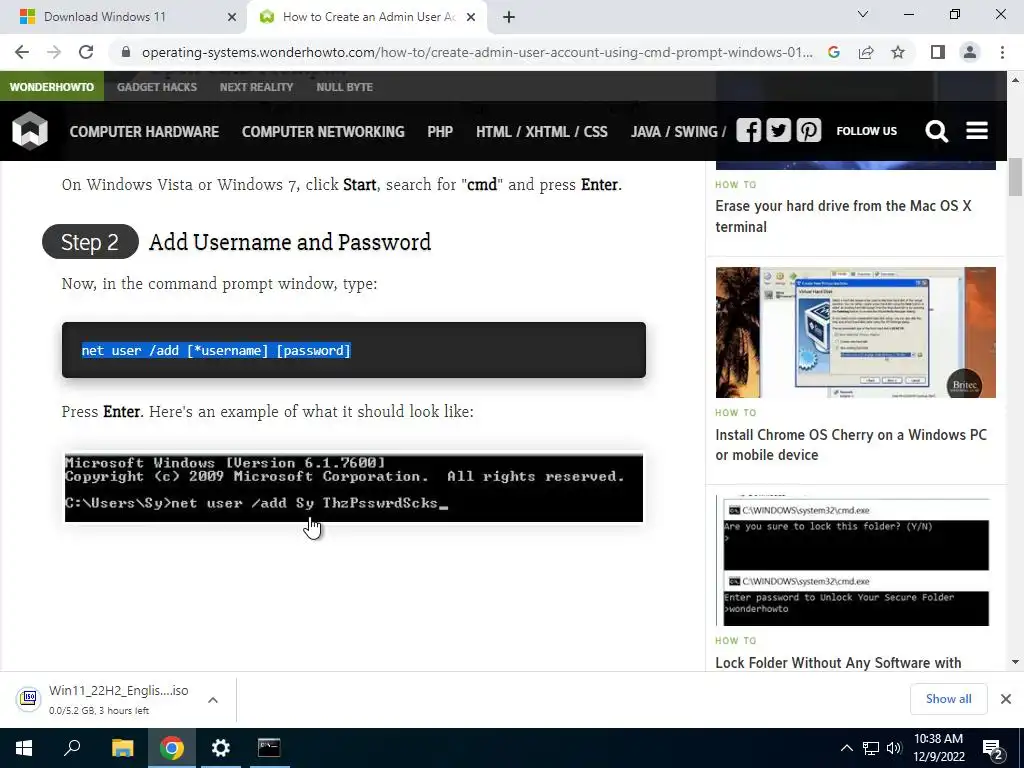
Task: Open the Win11_22H2 iso download item
Action: (x=104, y=699)
